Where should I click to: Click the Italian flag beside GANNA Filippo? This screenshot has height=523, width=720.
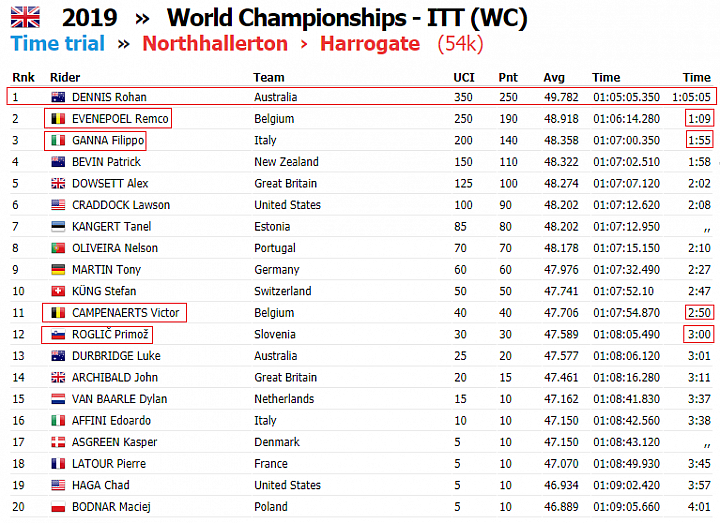(58, 140)
